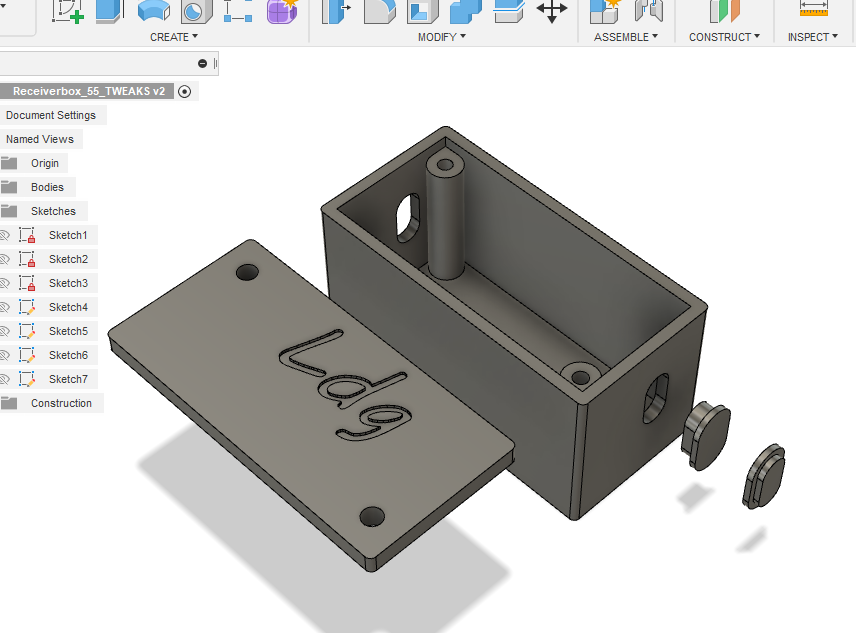Select the Extrude tool
856x633 pixels.
pos(109,11)
